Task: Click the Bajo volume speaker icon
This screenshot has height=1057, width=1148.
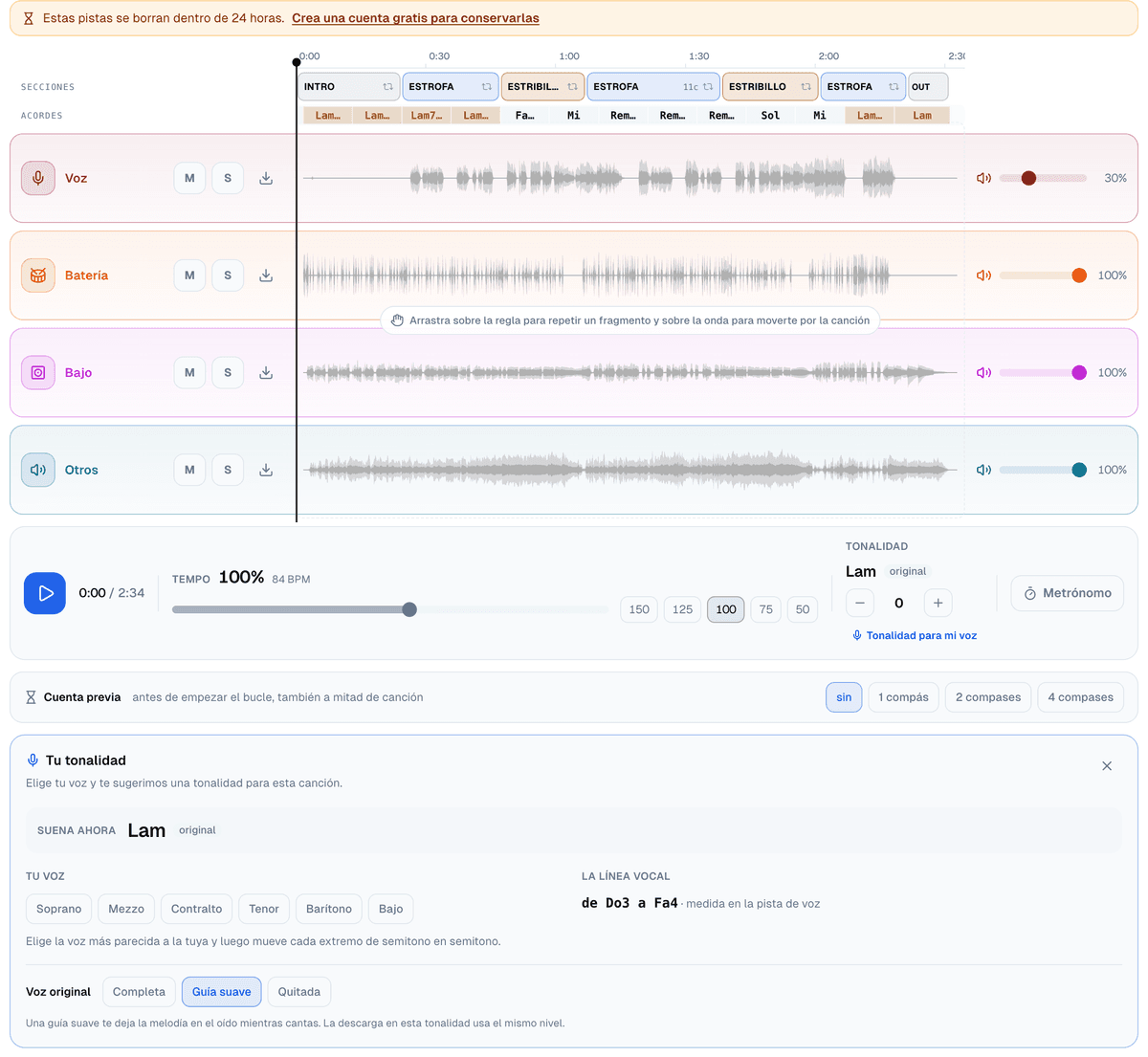Action: tap(983, 373)
